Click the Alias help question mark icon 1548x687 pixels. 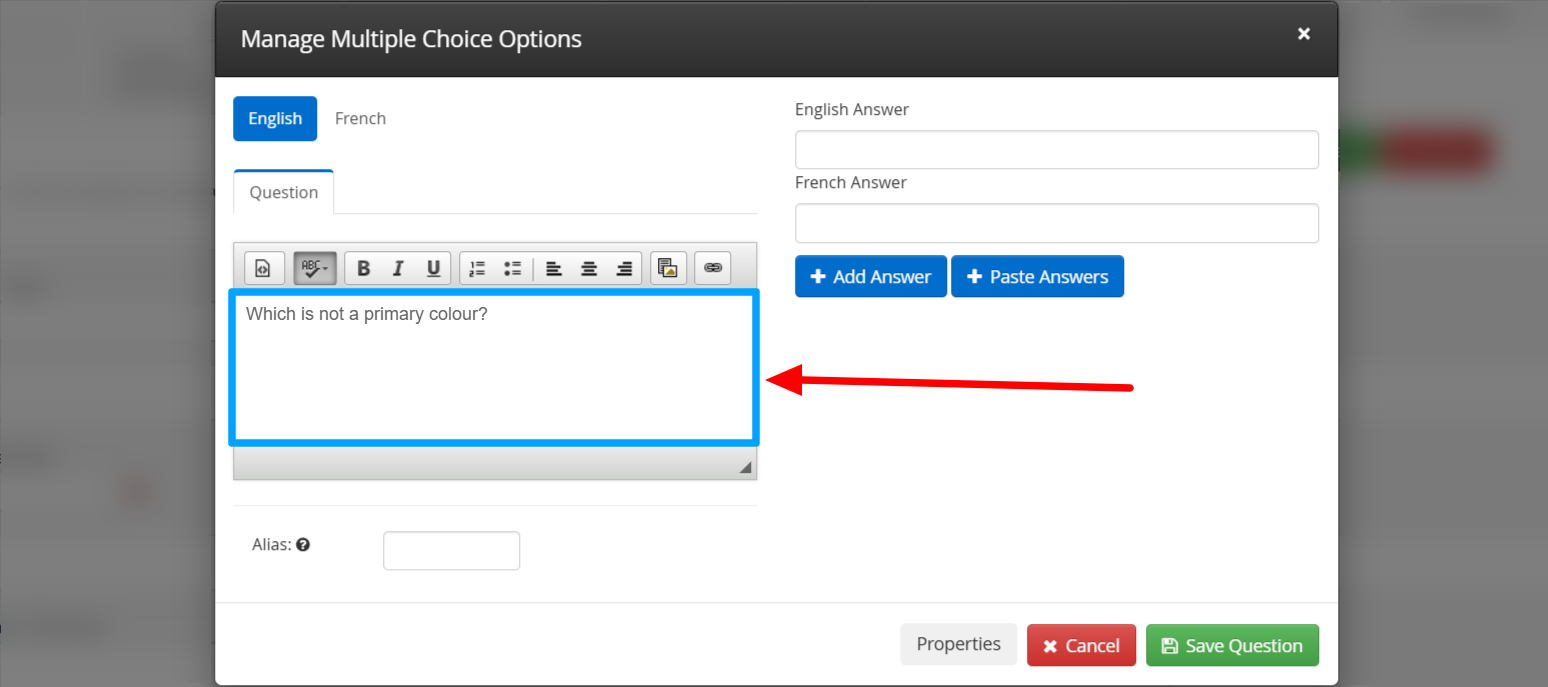(303, 545)
